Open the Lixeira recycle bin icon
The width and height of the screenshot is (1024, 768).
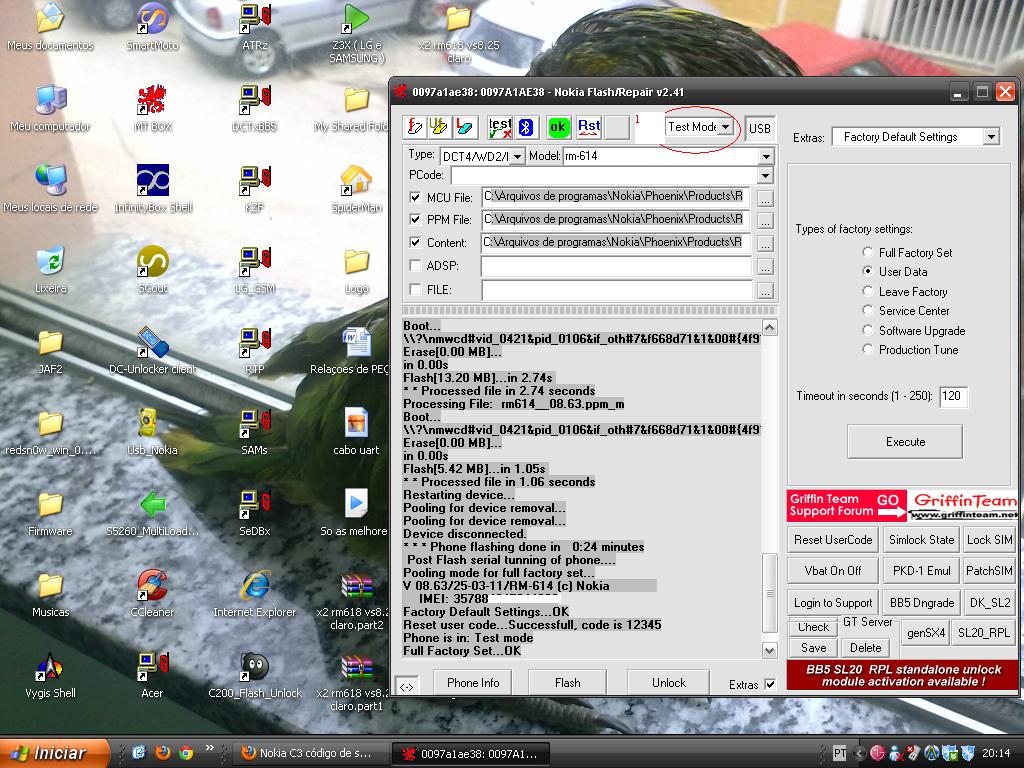pyautogui.click(x=50, y=270)
